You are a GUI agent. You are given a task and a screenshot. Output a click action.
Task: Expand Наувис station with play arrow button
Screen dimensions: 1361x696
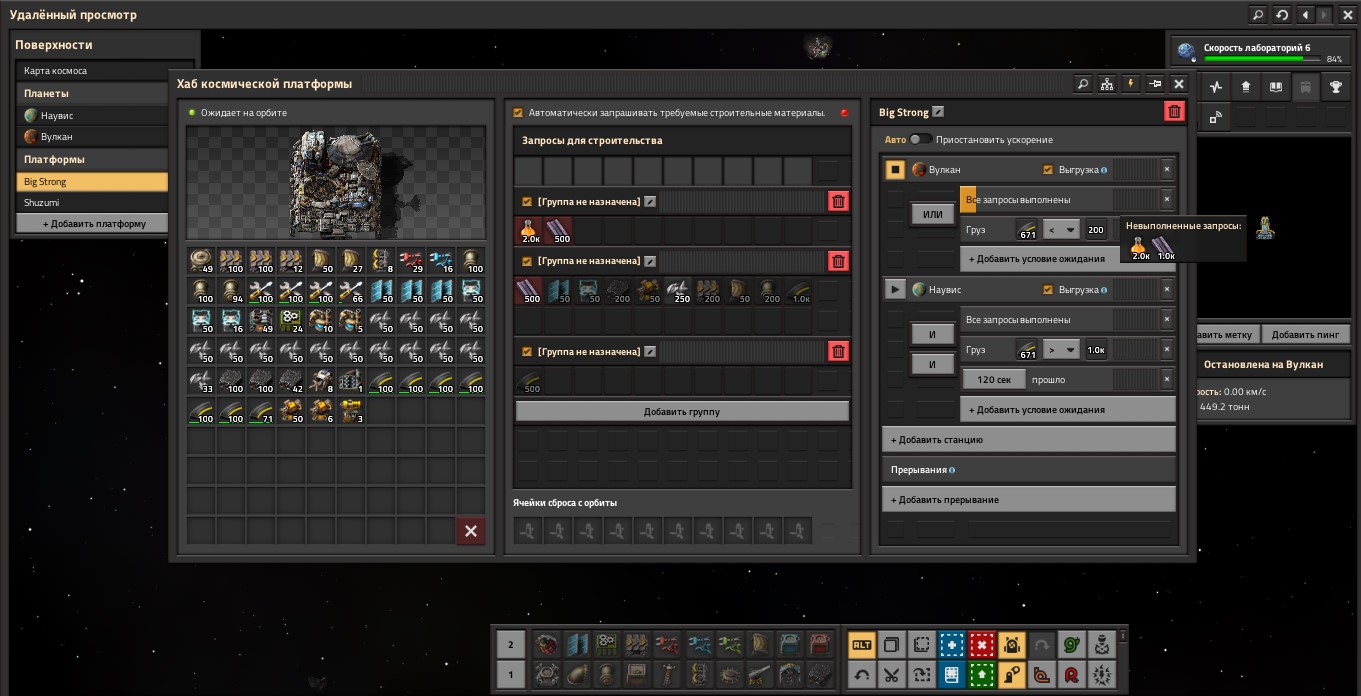point(895,290)
